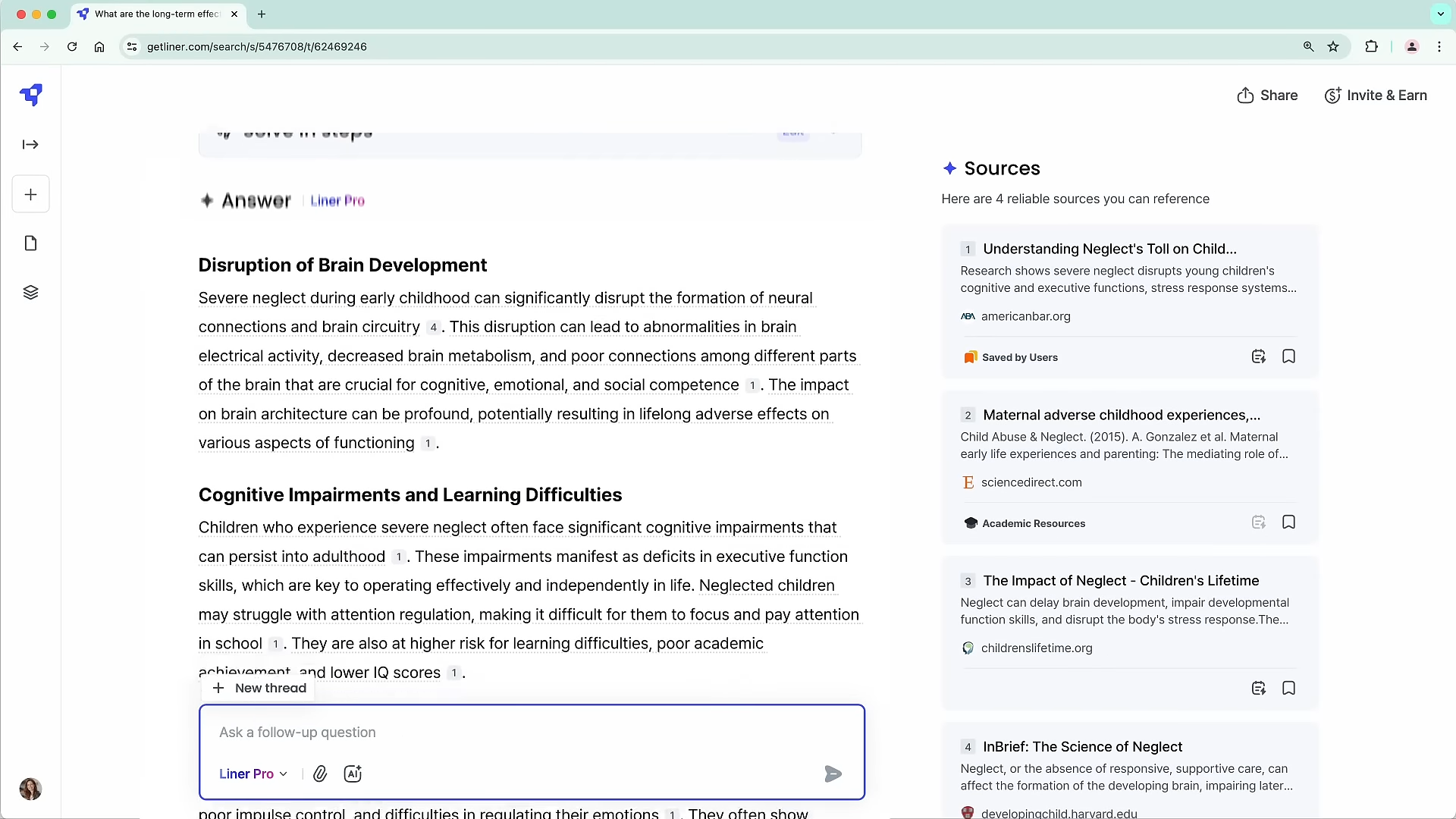Click the follow-up question input field
The height and width of the screenshot is (819, 1456).
coord(531,733)
